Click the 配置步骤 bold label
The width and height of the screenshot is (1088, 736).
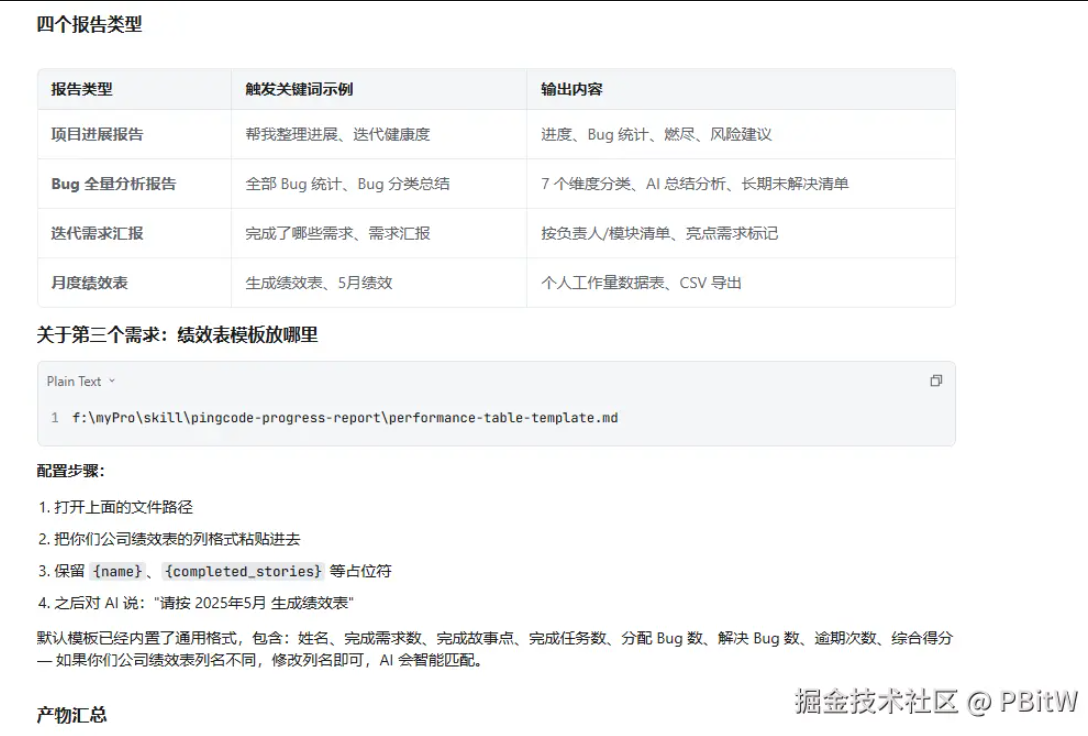click(70, 471)
